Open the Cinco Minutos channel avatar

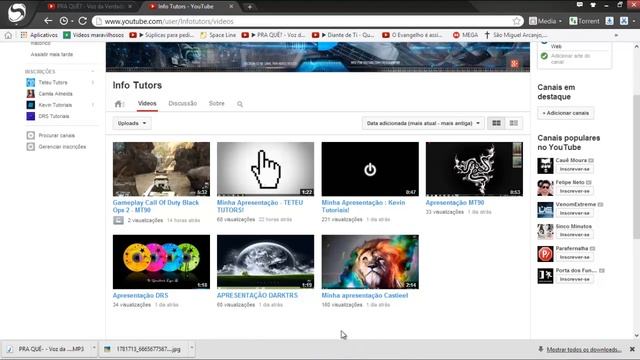(x=545, y=231)
